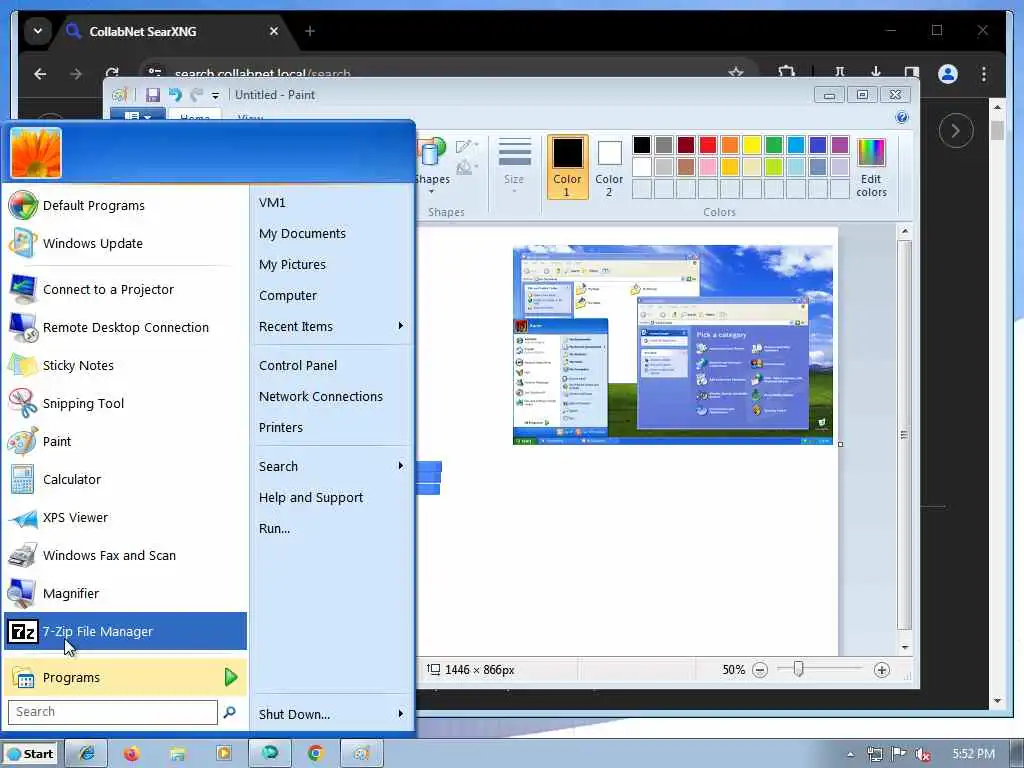Start Remote Desktop Connection
Viewport: 1024px width, 768px height.
pos(125,327)
